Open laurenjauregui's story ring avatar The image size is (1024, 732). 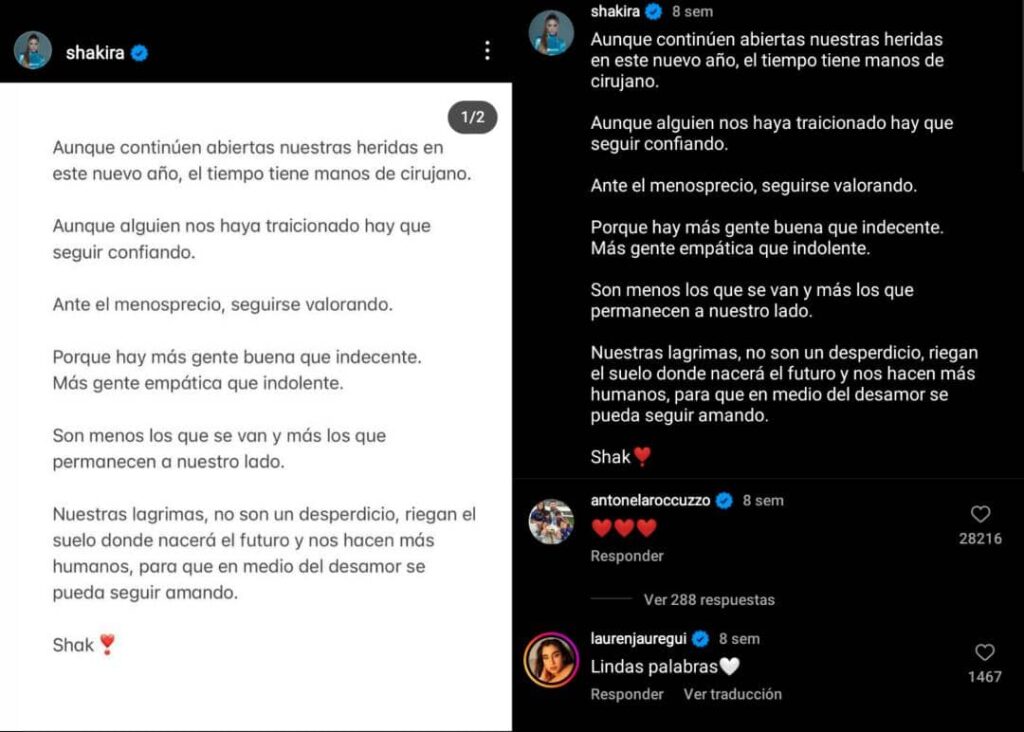pyautogui.click(x=551, y=660)
